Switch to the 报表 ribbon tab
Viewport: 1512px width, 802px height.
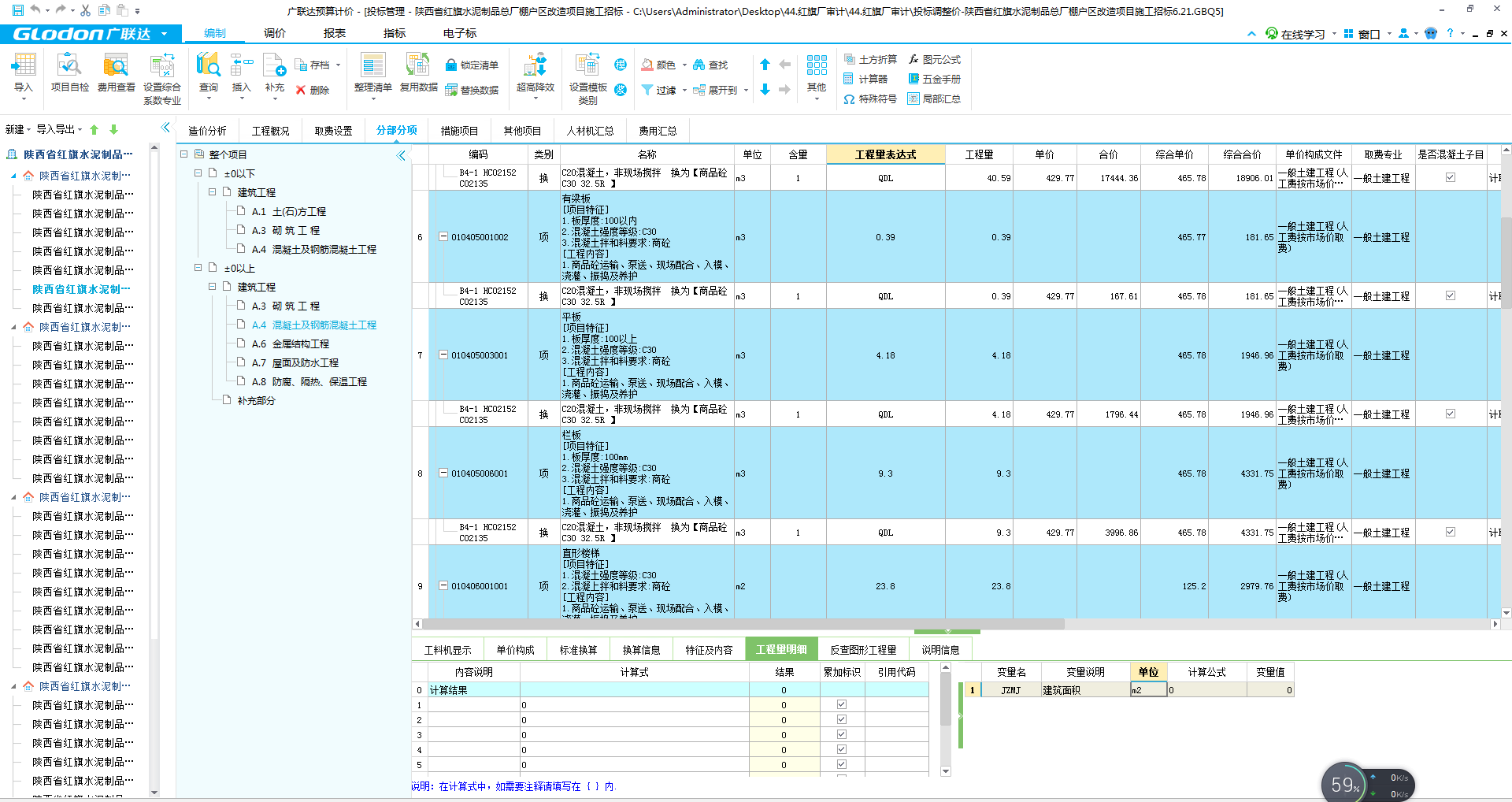(335, 33)
